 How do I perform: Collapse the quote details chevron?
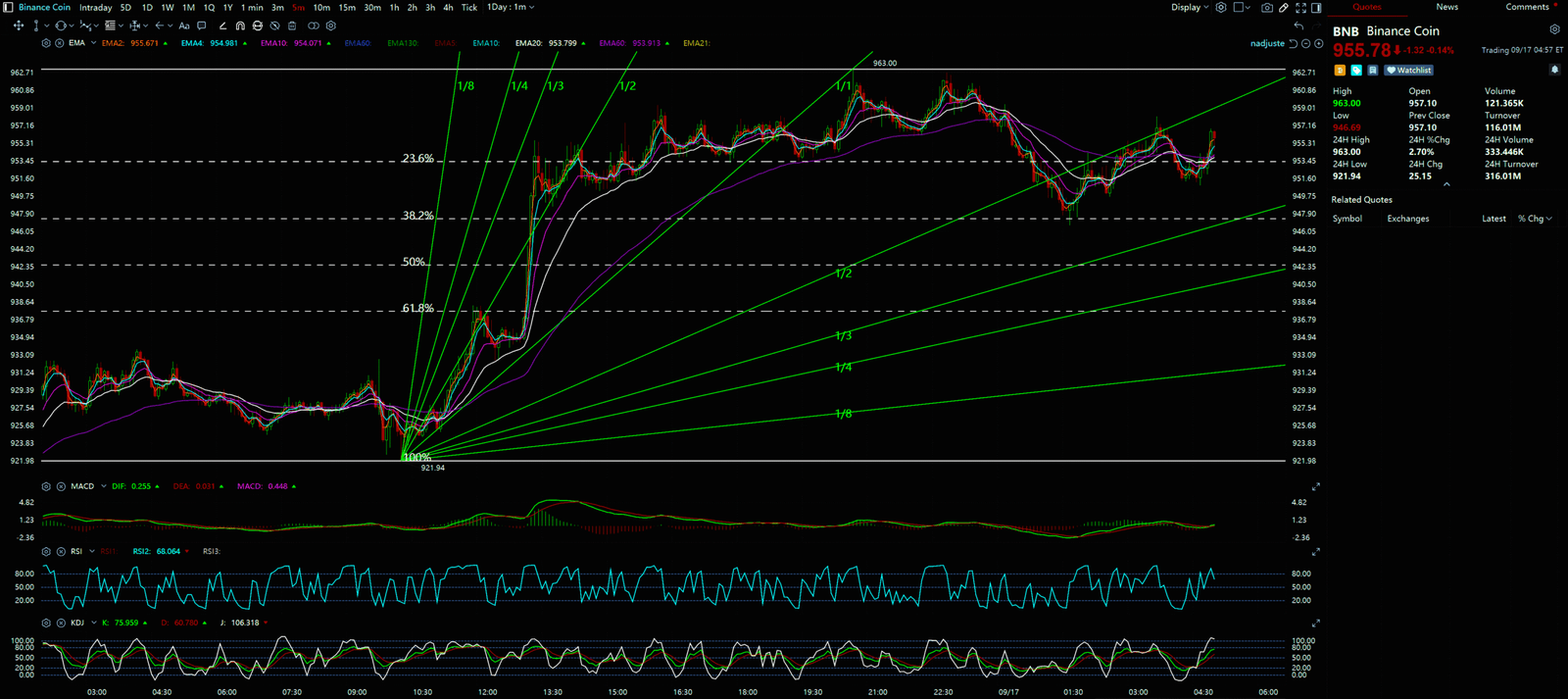point(1446,184)
